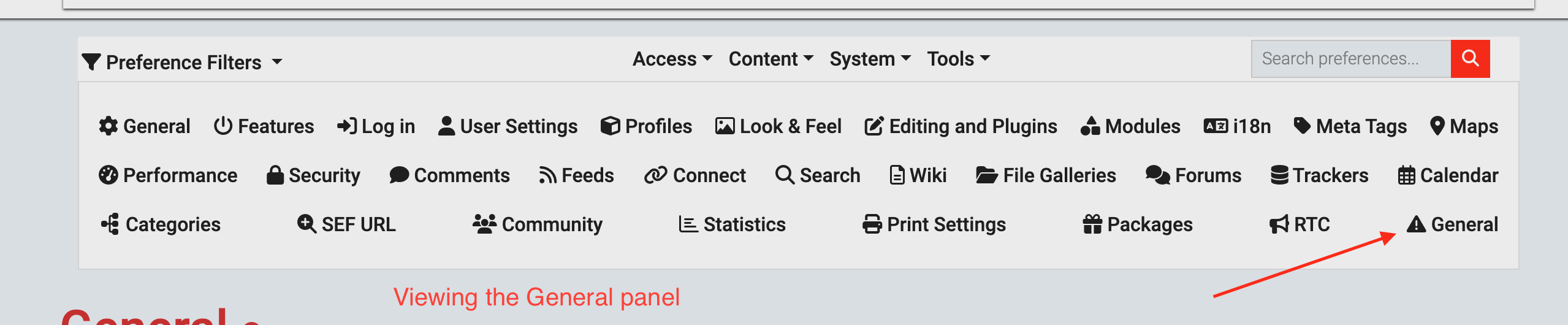The width and height of the screenshot is (1568, 325).
Task: Open the Features power icon panel
Action: click(x=223, y=126)
